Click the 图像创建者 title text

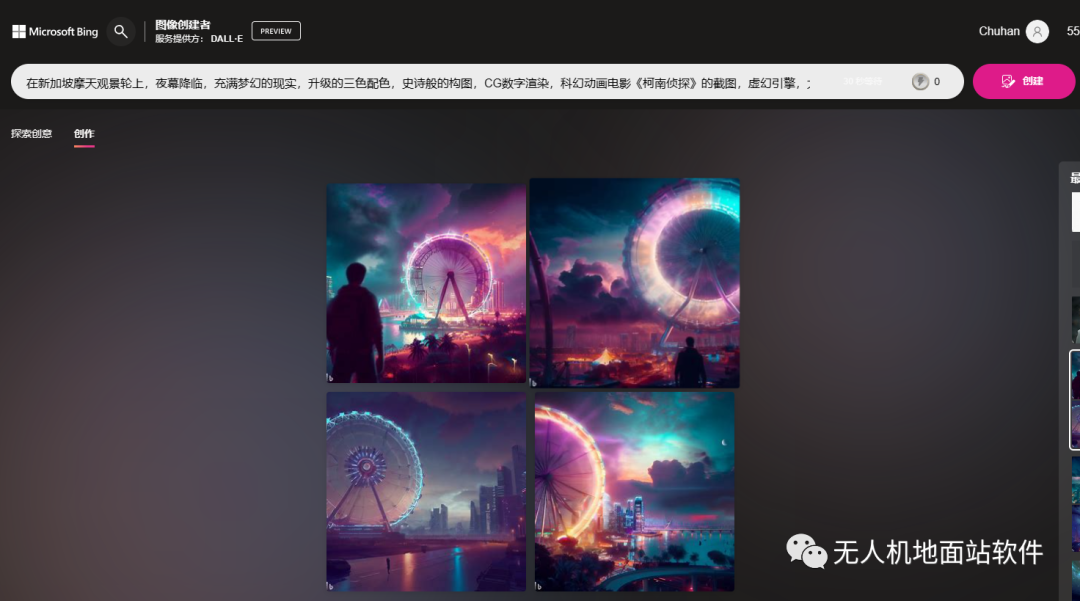pos(183,25)
